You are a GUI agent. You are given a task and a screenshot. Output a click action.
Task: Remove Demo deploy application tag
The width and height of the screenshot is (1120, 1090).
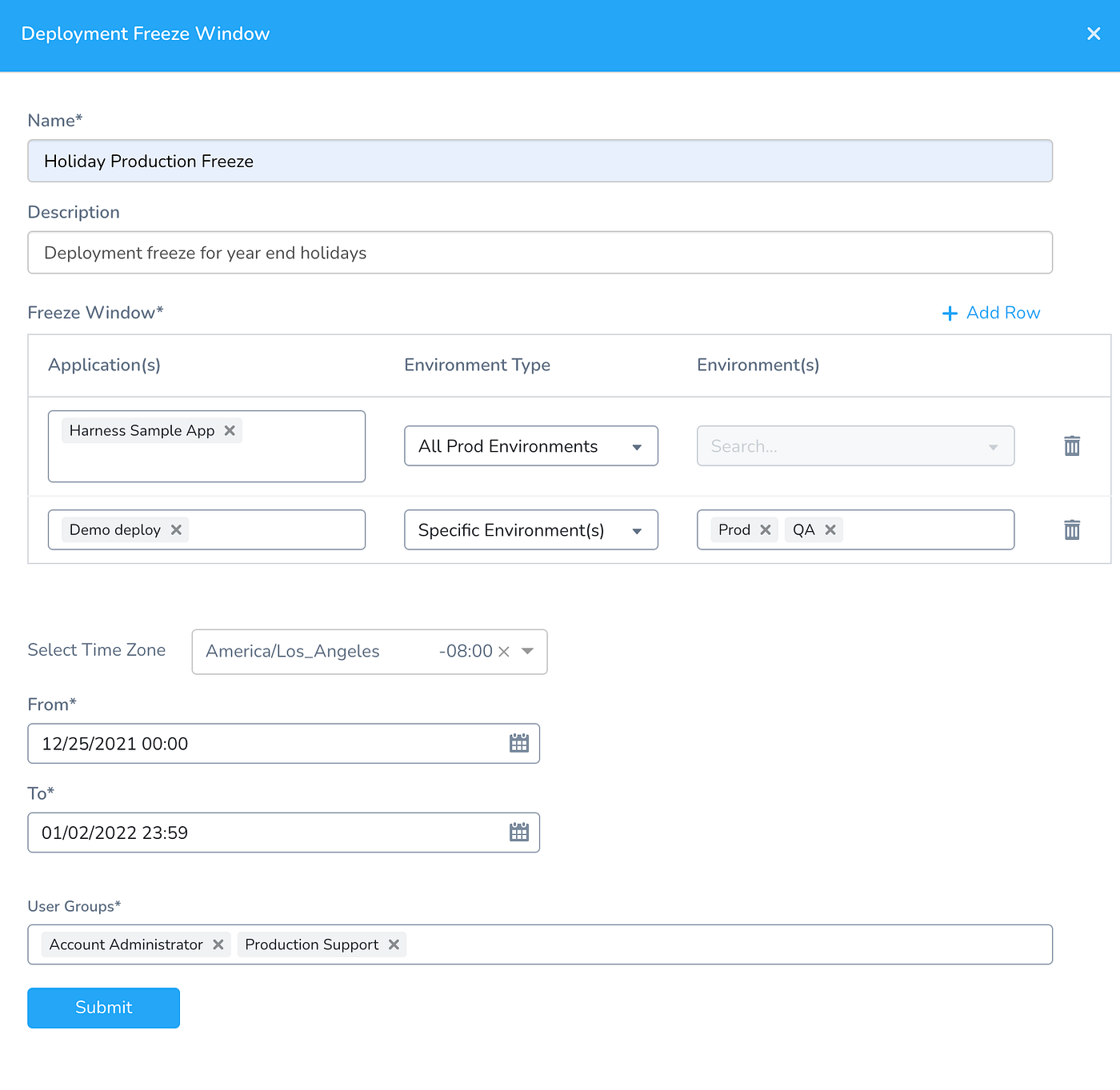pos(176,529)
